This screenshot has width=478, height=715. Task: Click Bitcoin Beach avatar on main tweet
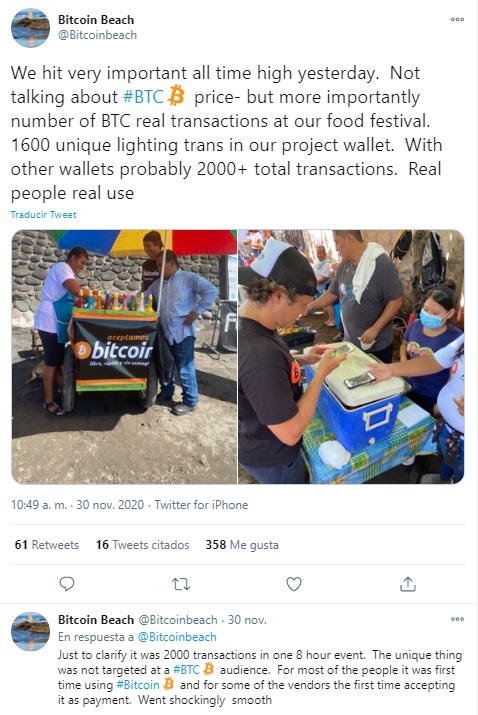point(31,28)
